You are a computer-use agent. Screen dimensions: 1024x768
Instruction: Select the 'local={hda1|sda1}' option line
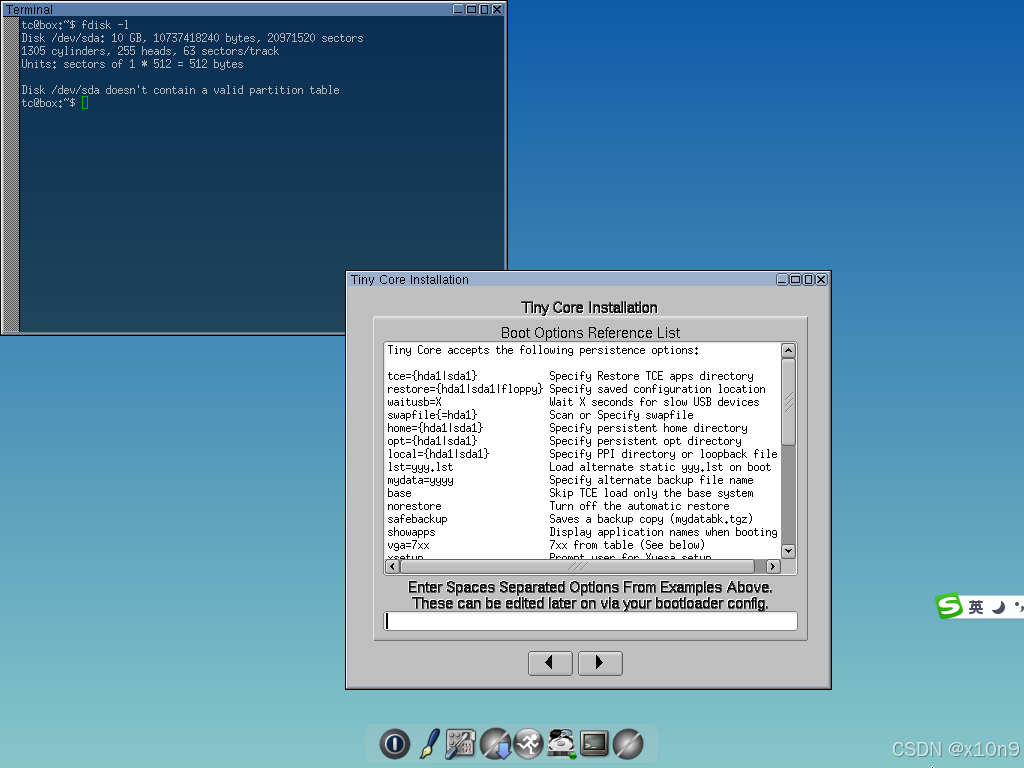(x=438, y=455)
